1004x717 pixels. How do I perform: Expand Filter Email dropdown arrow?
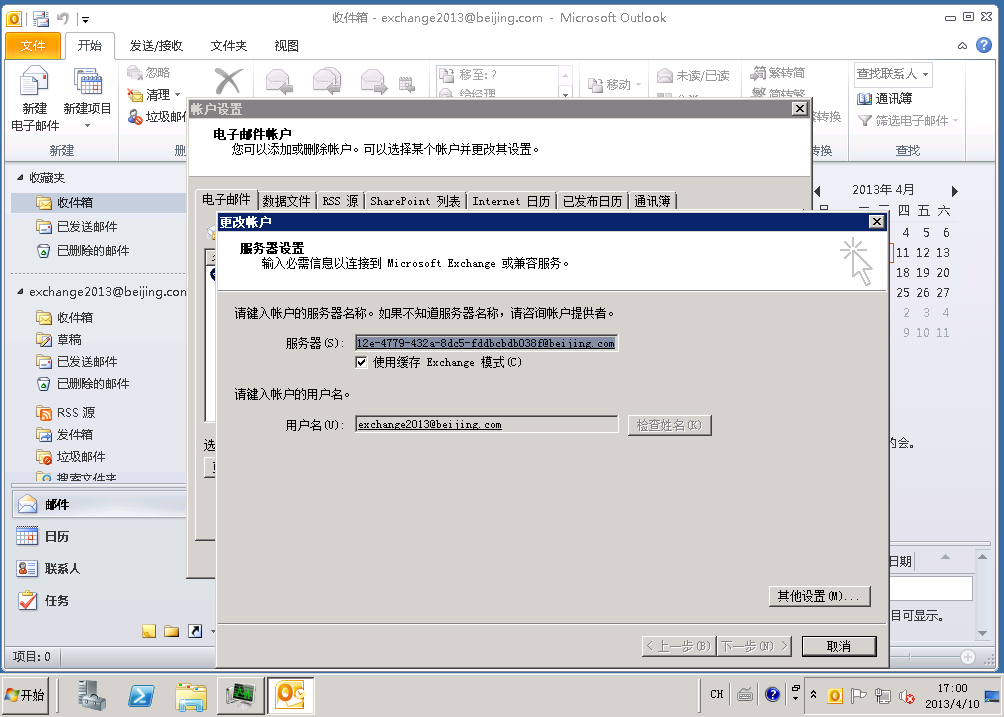(x=955, y=120)
